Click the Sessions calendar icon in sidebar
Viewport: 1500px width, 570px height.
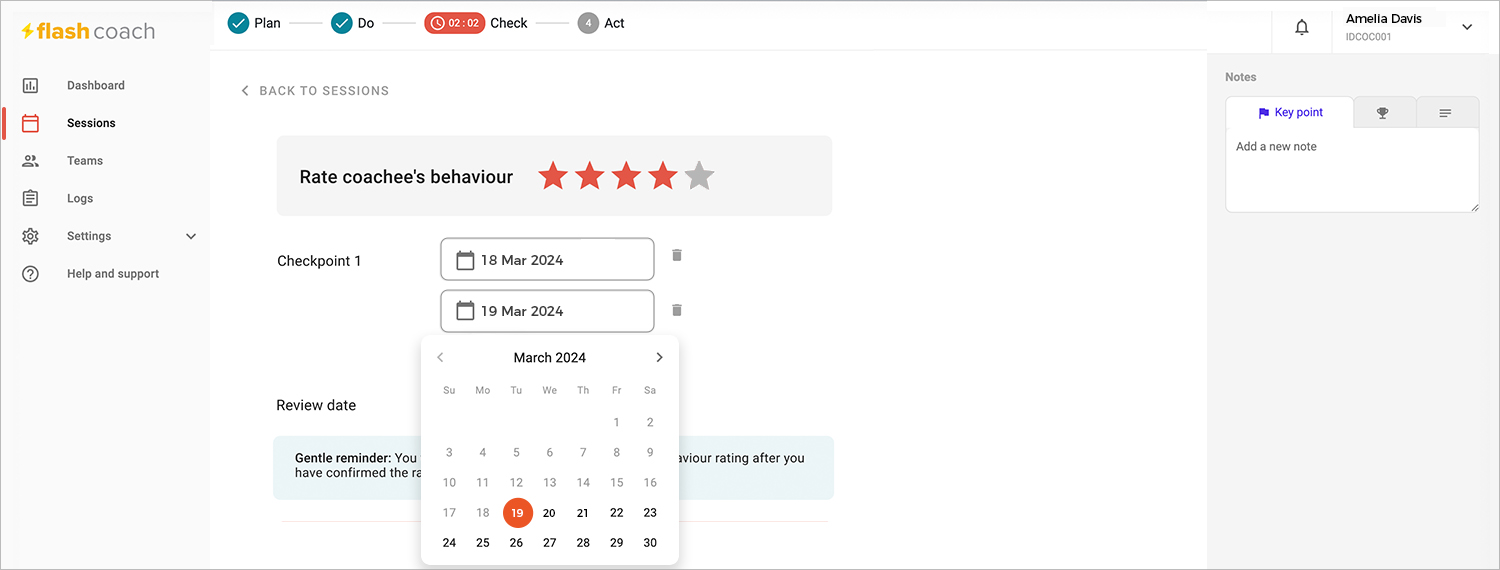point(30,123)
